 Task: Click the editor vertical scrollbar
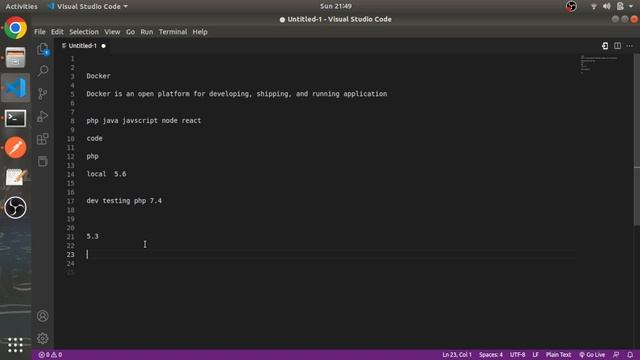pos(637,139)
